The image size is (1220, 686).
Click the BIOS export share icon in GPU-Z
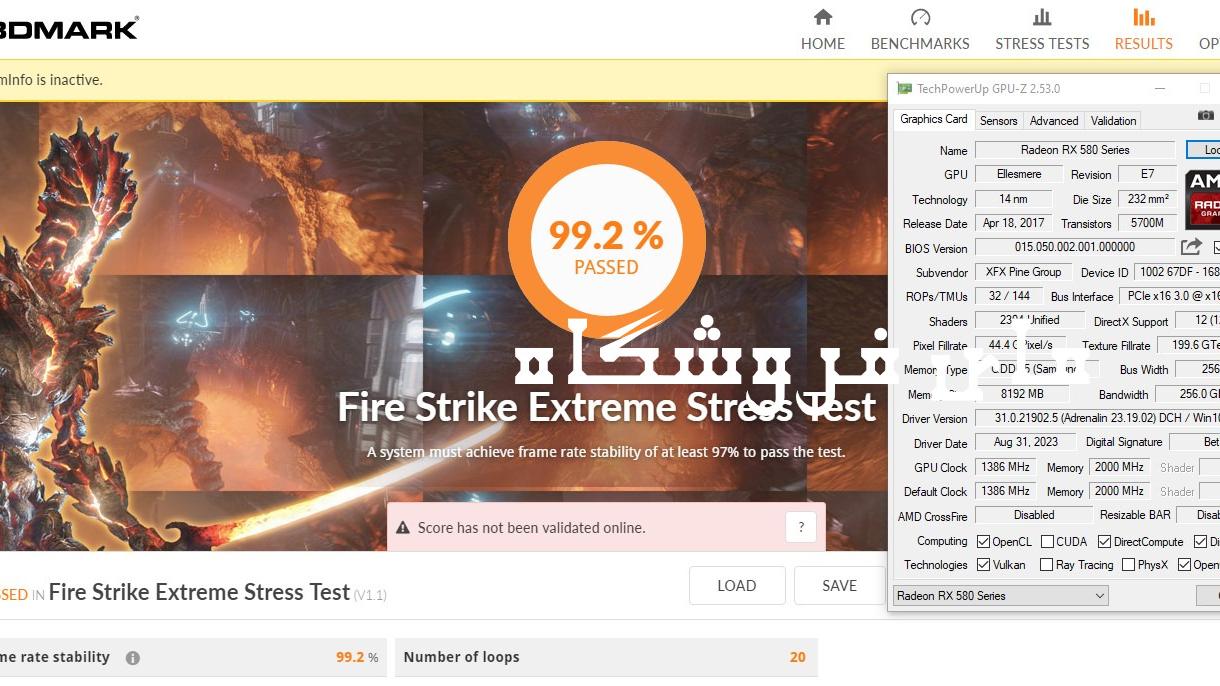1191,247
